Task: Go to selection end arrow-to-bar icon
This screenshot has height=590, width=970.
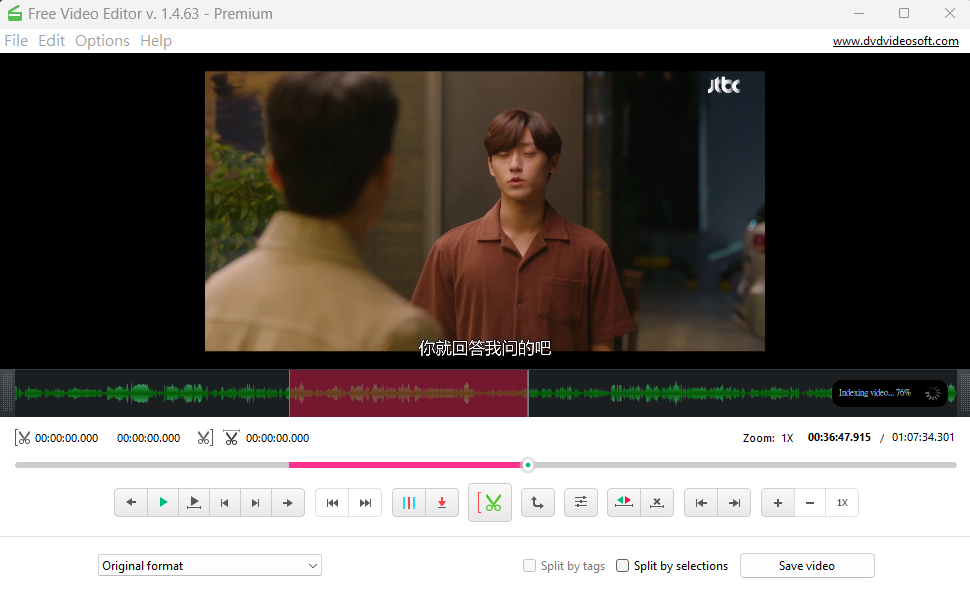Action: tap(734, 502)
